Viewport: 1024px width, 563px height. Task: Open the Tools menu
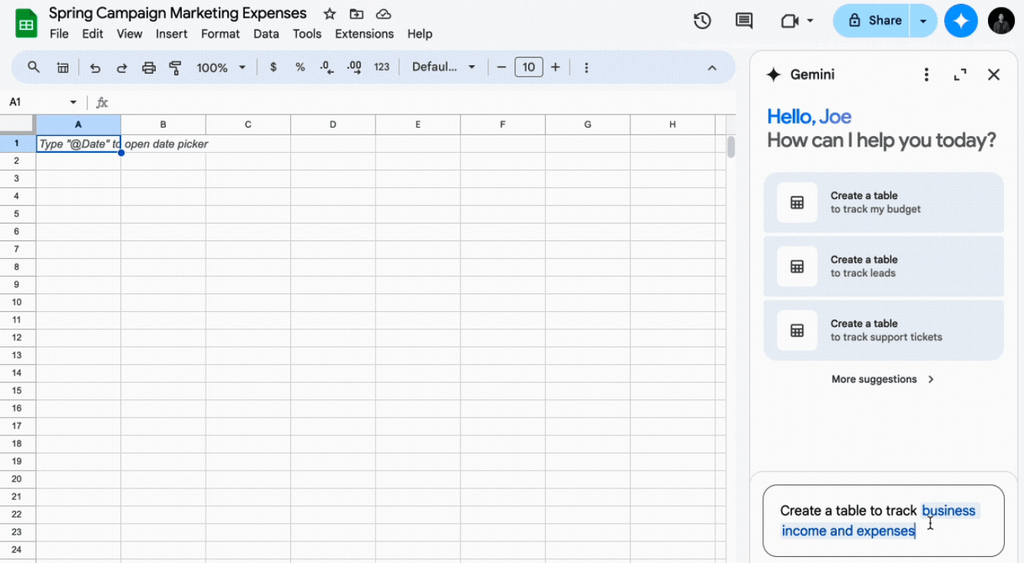point(307,34)
